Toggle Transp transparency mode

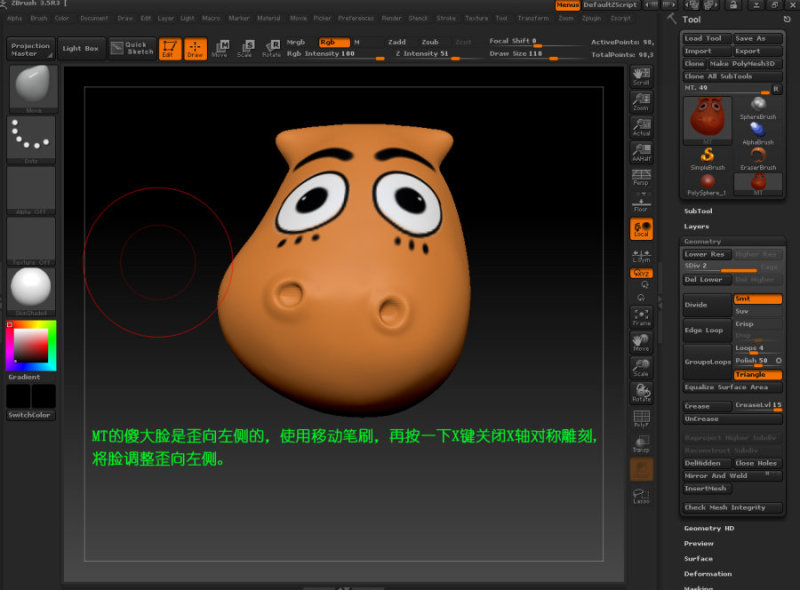[x=641, y=444]
